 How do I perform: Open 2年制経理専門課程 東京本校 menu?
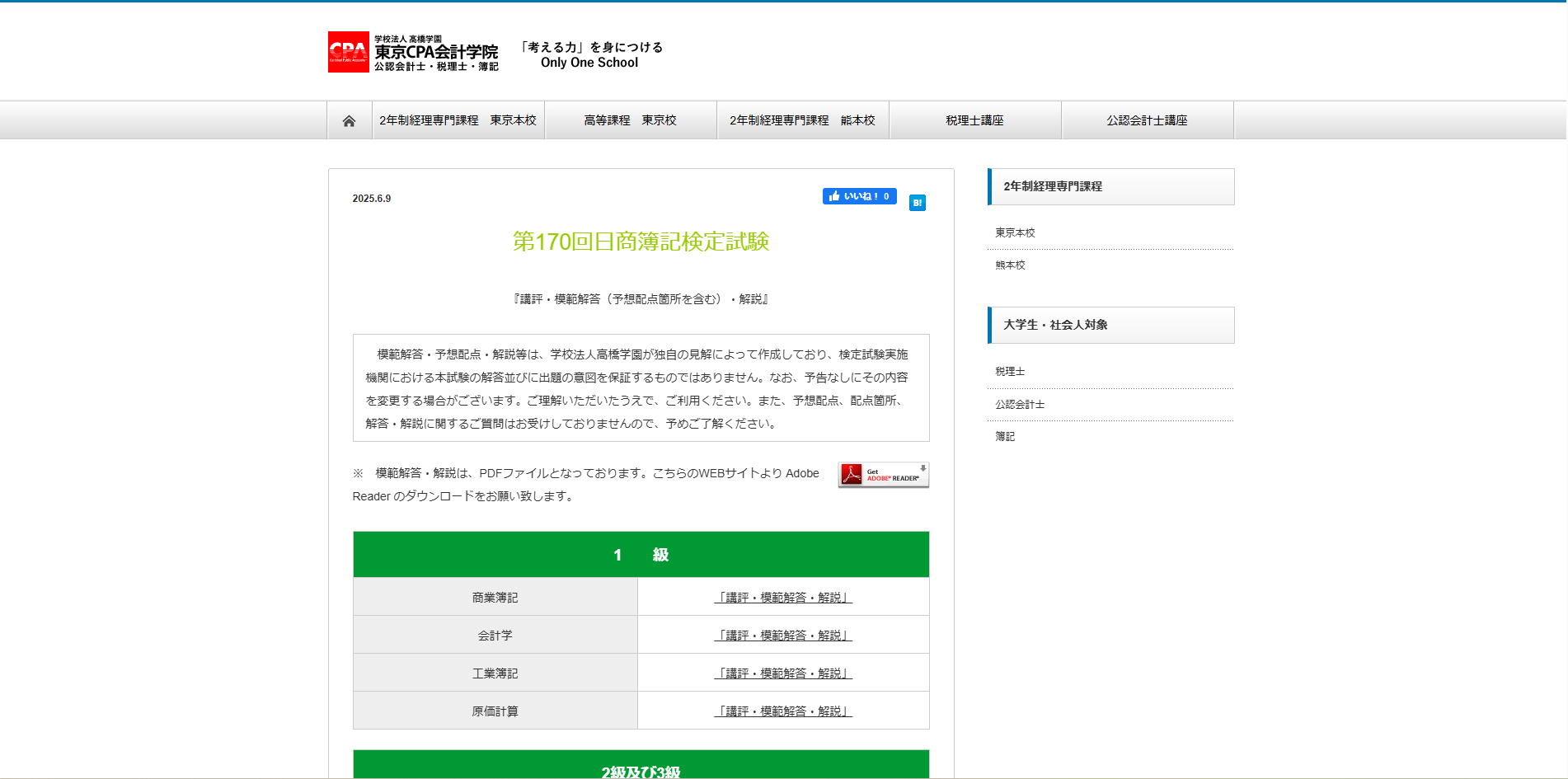coord(458,120)
